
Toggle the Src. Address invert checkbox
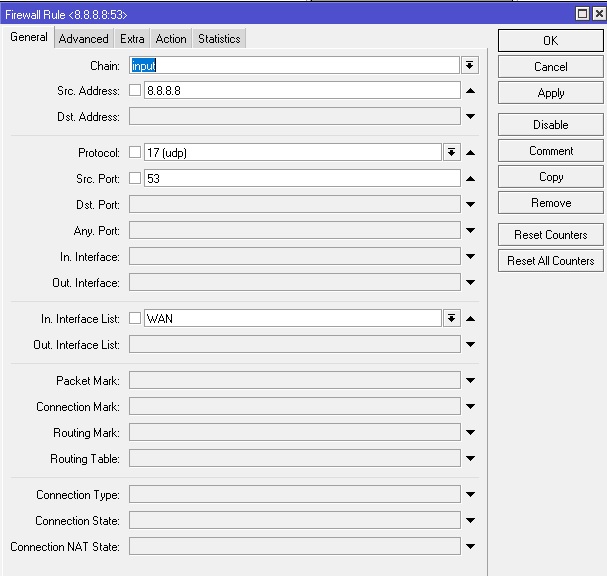(x=135, y=90)
